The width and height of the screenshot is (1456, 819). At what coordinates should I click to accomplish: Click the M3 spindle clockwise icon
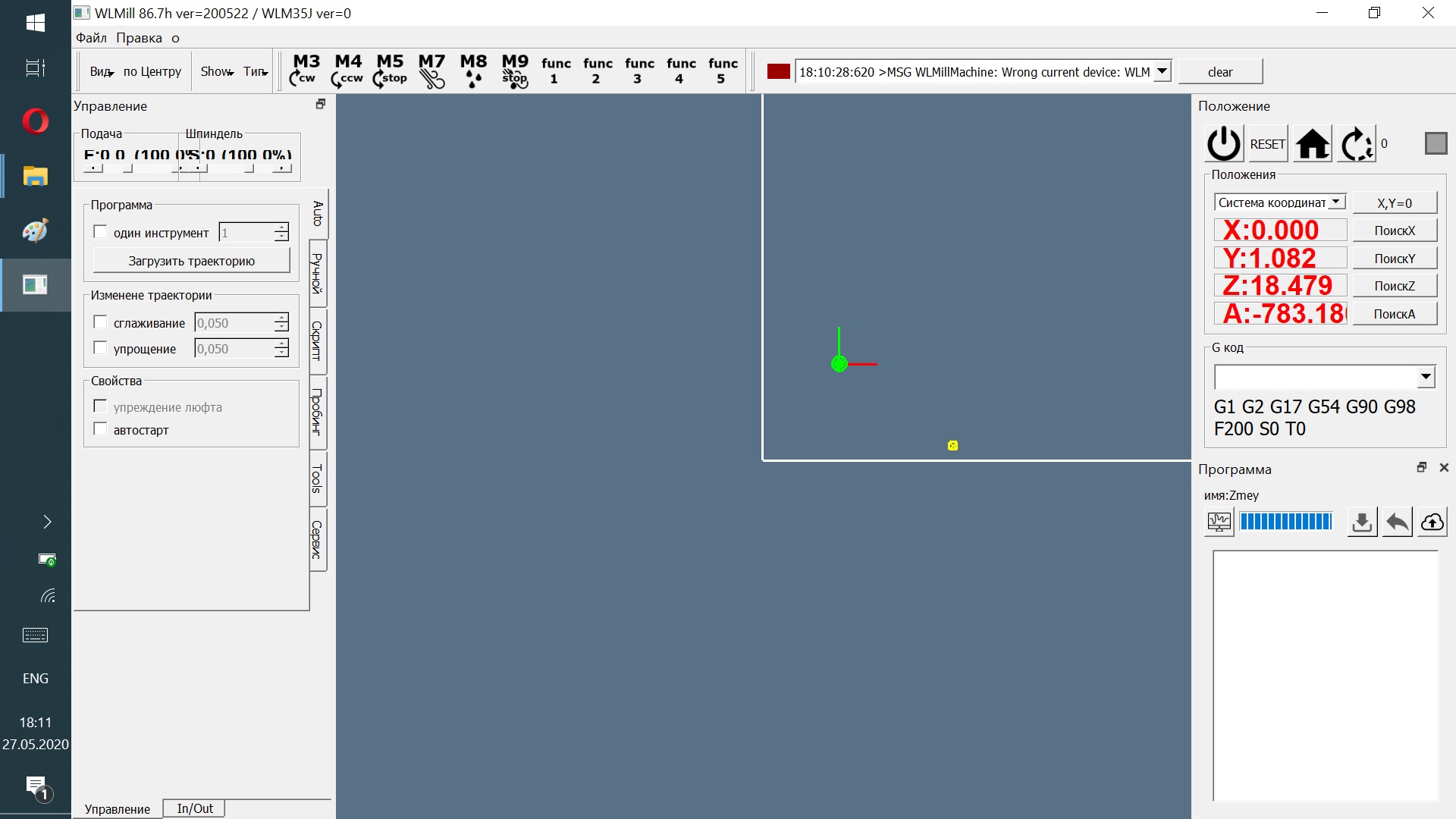(x=306, y=71)
